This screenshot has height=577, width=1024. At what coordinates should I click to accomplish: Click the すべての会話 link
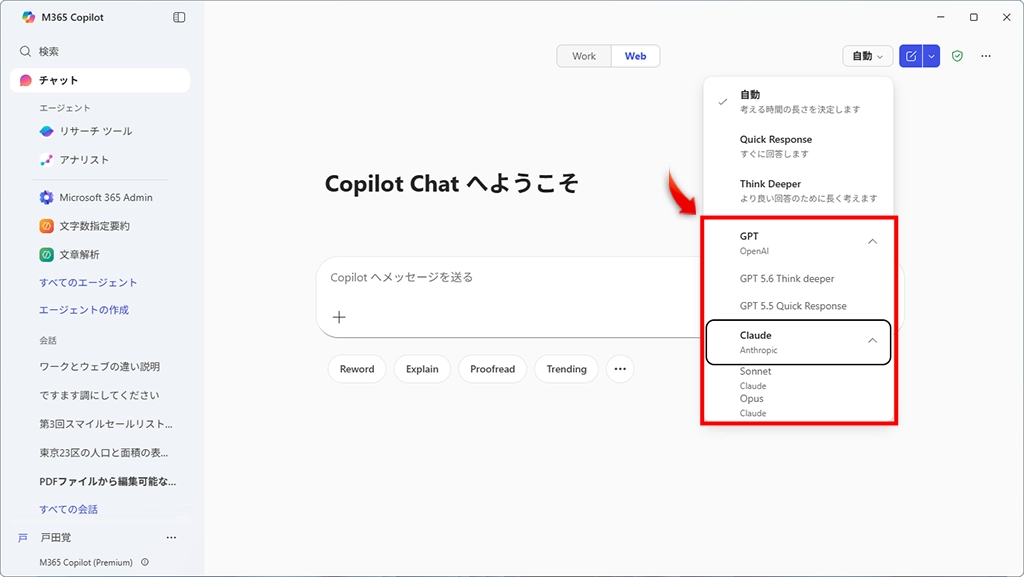click(x=69, y=509)
